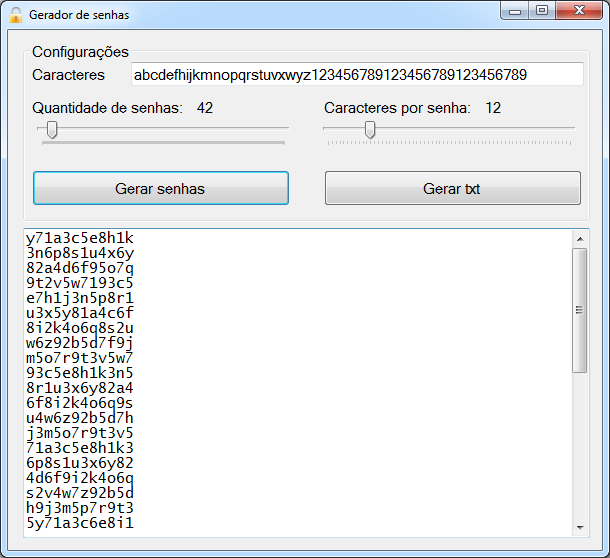Click the Gerar txt button
The height and width of the screenshot is (558, 610).
pos(453,188)
